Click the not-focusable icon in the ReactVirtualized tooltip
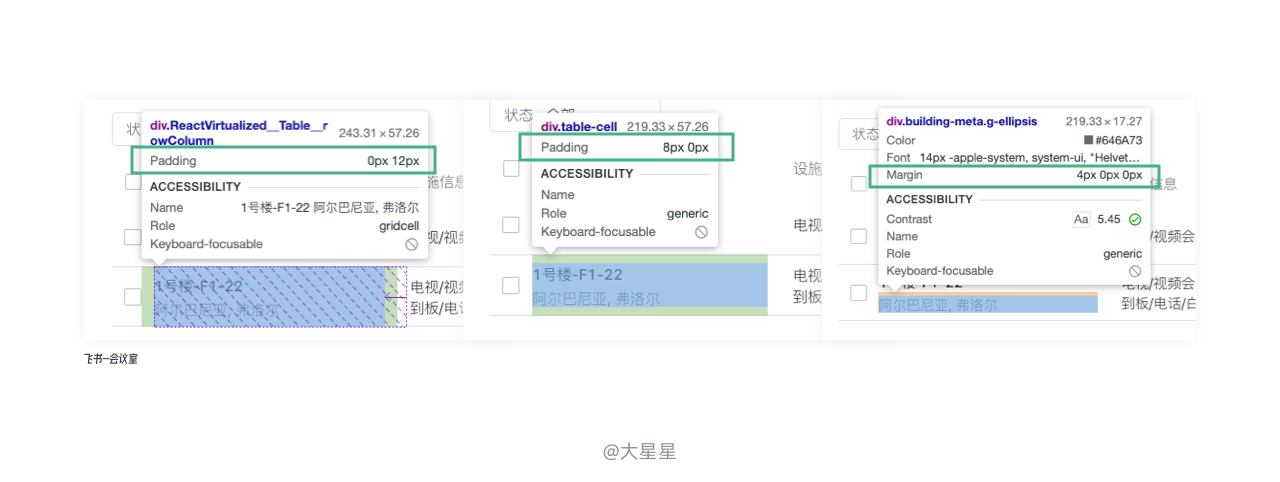The height and width of the screenshot is (482, 1280). (411, 244)
